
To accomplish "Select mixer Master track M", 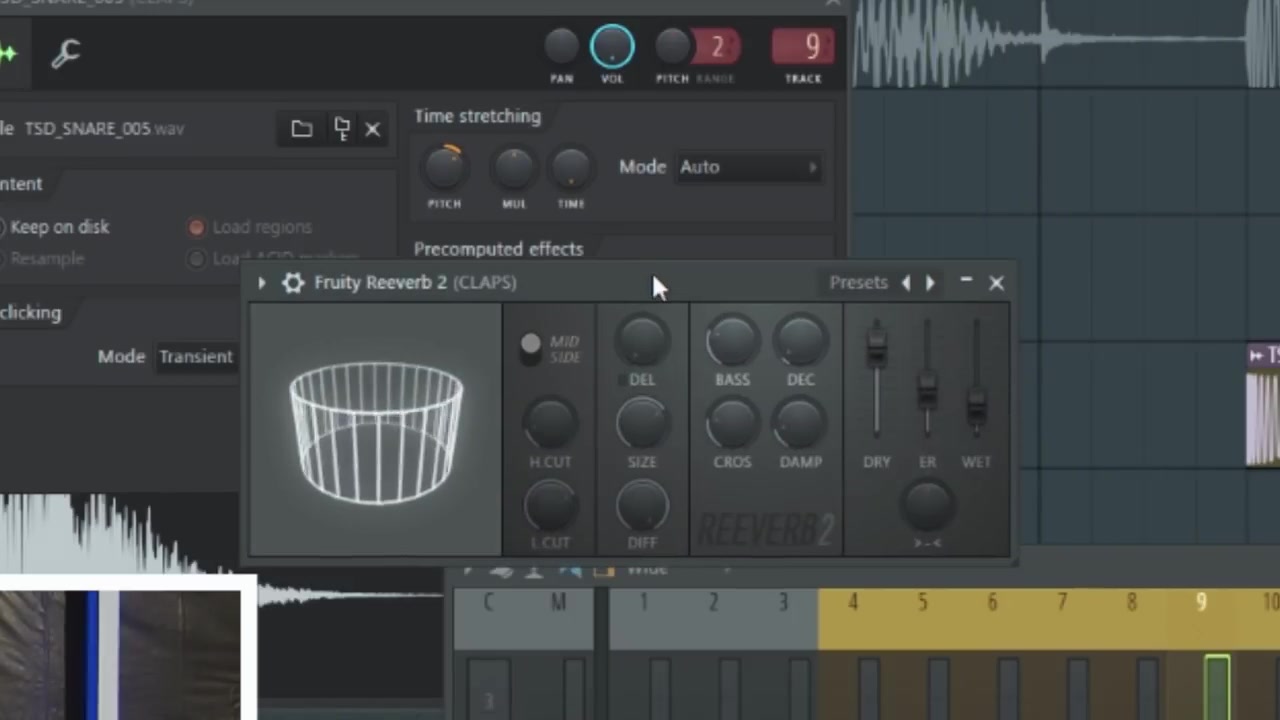I will [558, 603].
